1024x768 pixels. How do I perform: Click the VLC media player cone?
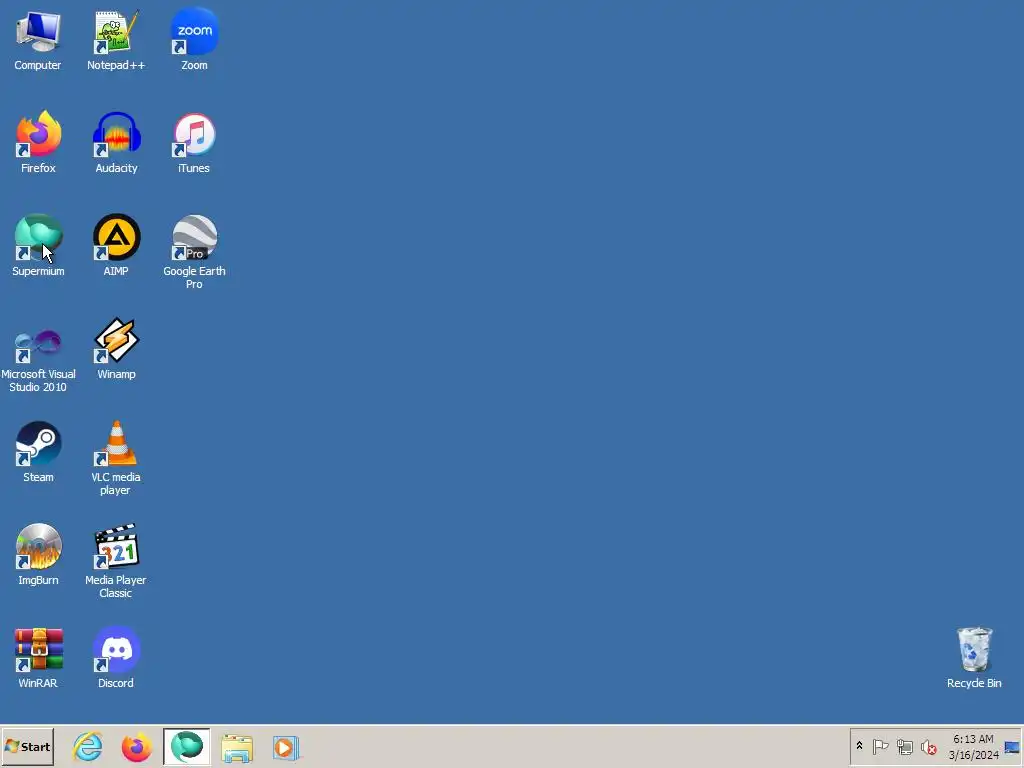[116, 444]
